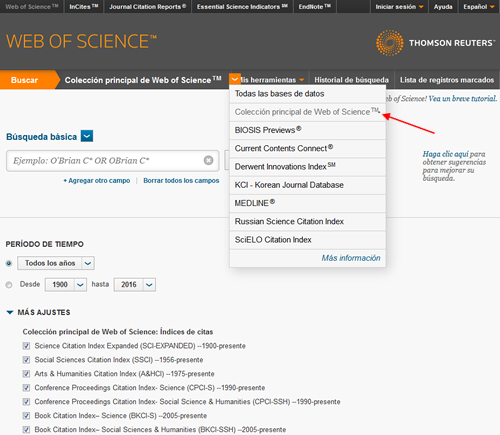Uncheck Science Citation Index Expanded
Screen dimensions: 500x435
(26, 346)
